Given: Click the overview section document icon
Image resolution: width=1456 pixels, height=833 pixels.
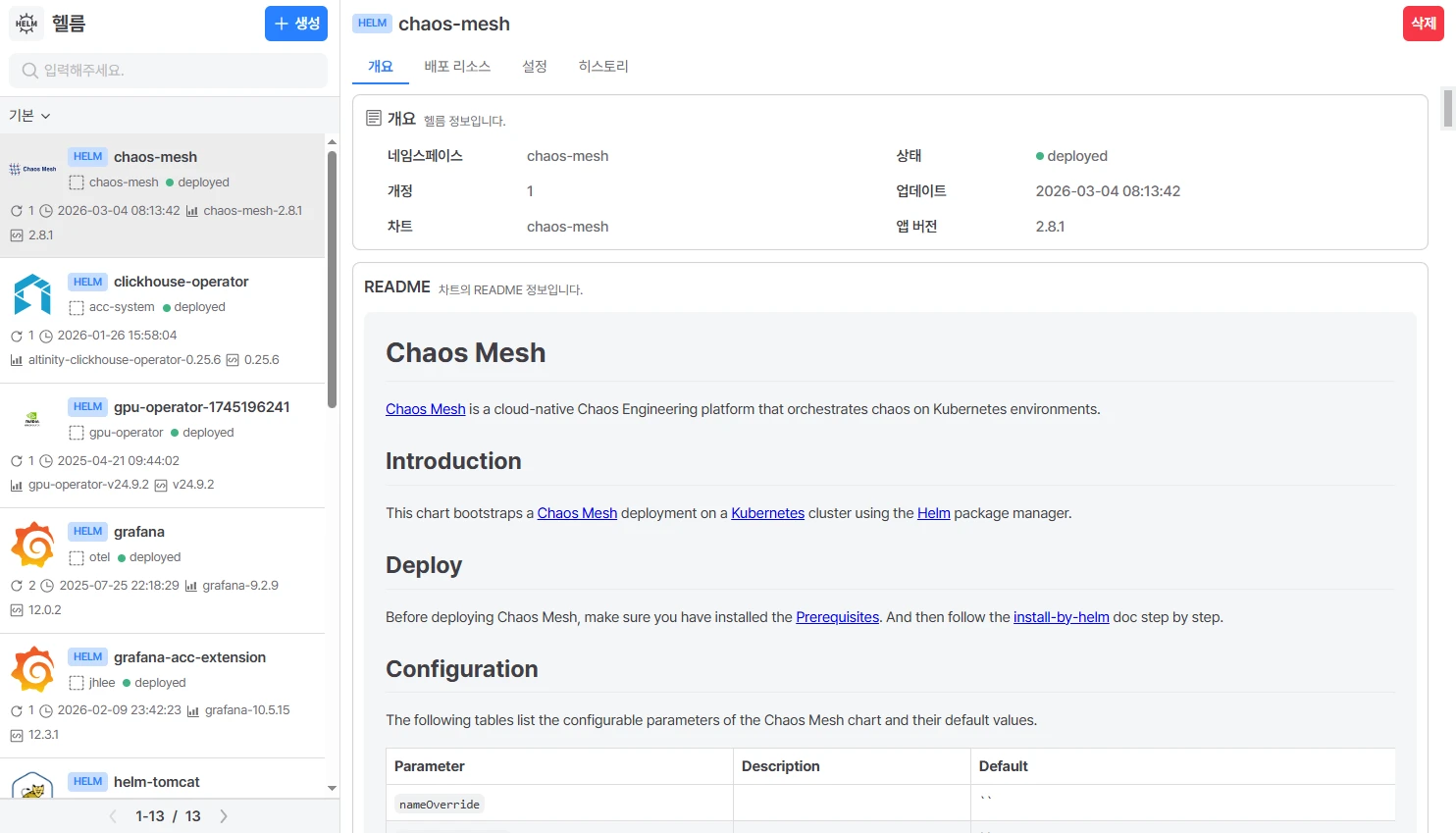Looking at the screenshot, I should pos(374,118).
